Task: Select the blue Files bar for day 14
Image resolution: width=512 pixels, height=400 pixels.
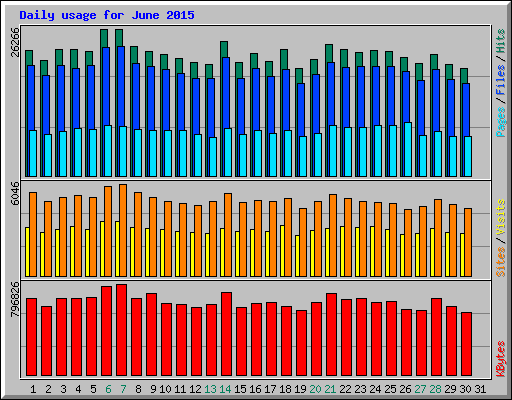Action: coord(226,93)
